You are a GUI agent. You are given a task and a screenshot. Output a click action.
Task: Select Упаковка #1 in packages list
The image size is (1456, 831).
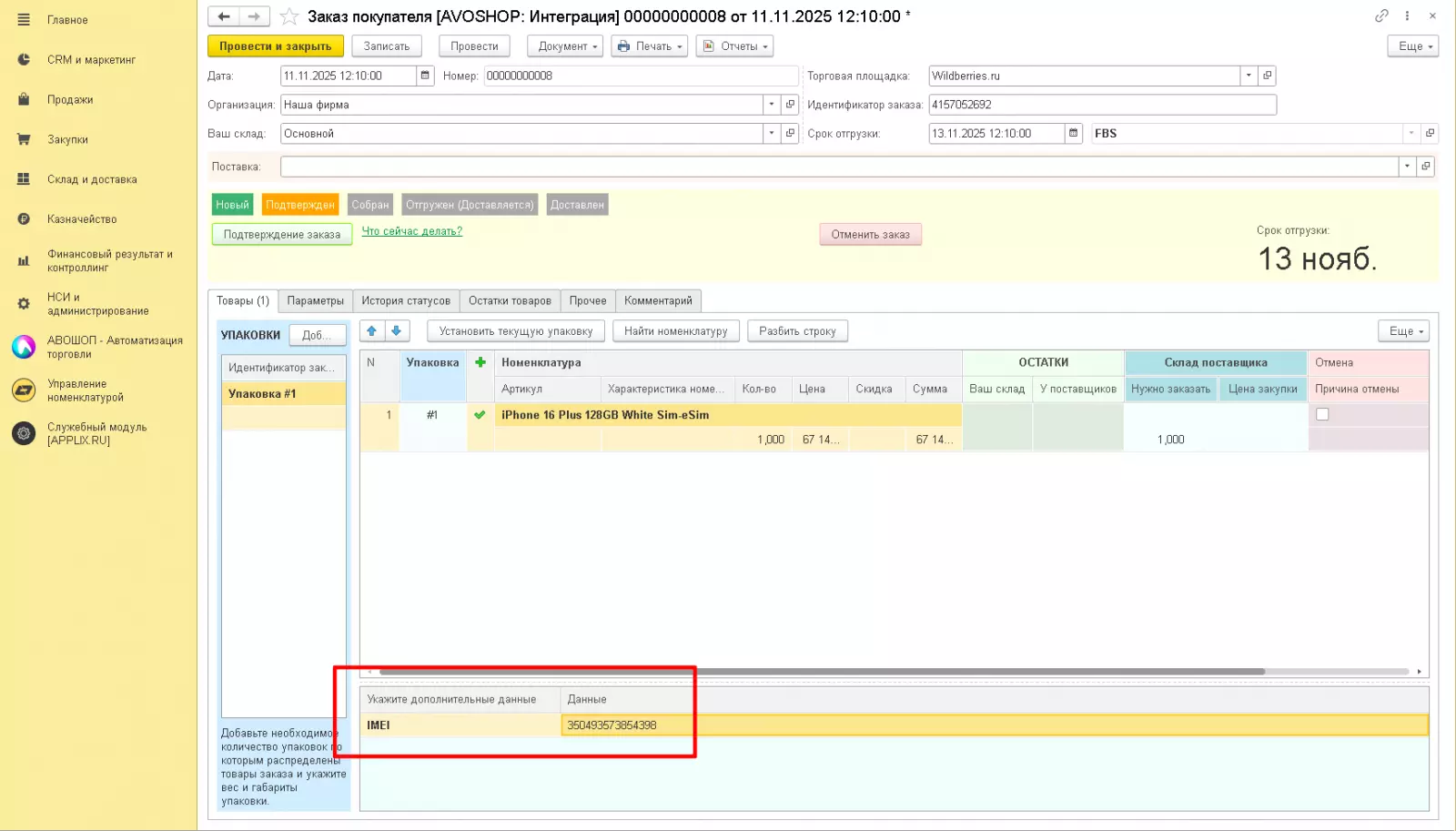tap(283, 394)
